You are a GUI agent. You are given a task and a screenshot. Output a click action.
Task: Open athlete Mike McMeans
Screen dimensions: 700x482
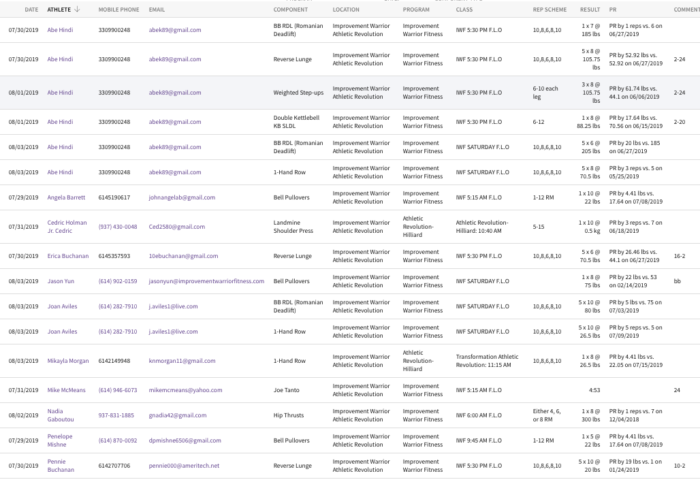[x=66, y=390]
